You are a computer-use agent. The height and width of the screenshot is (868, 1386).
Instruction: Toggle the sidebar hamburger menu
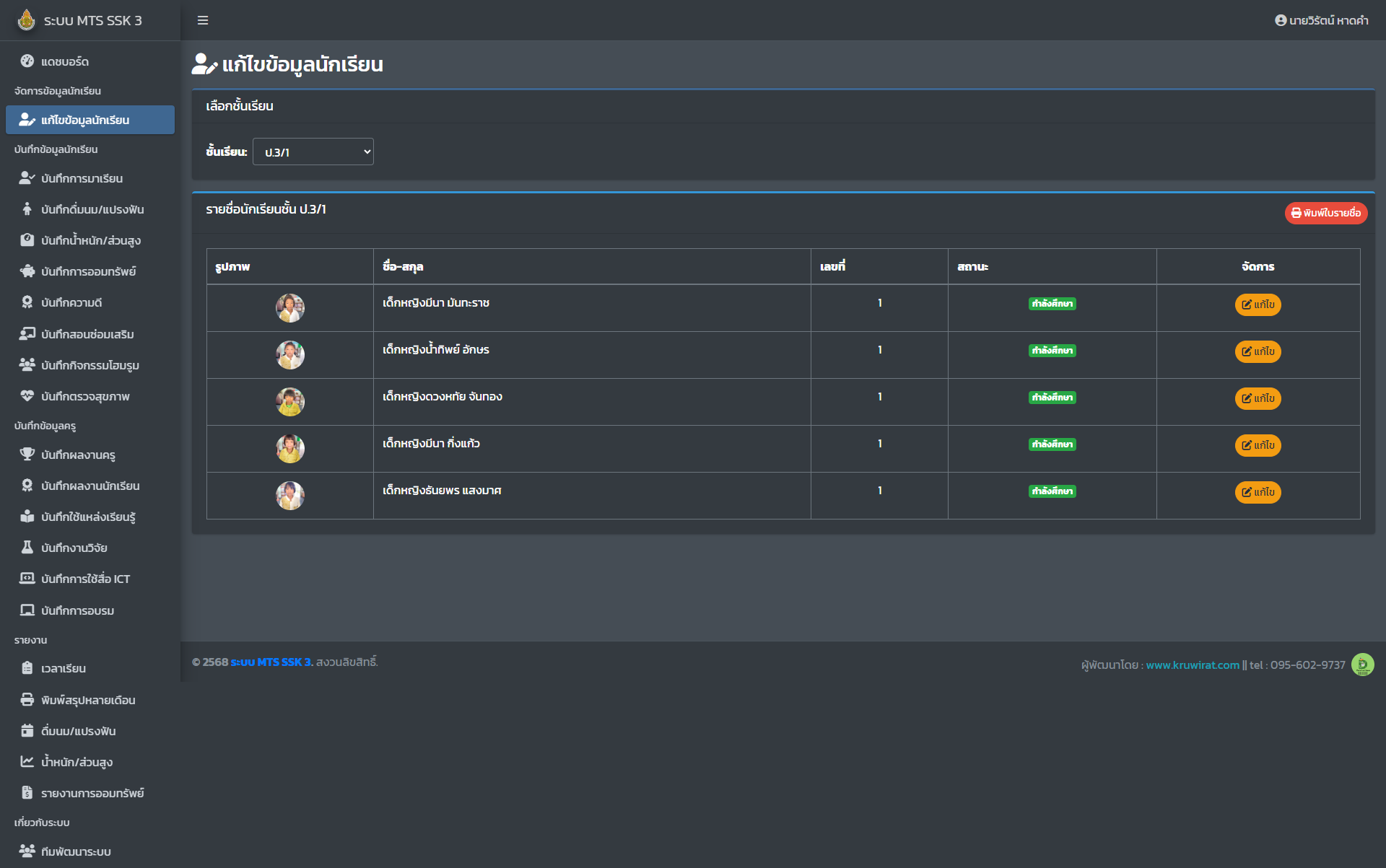(203, 20)
